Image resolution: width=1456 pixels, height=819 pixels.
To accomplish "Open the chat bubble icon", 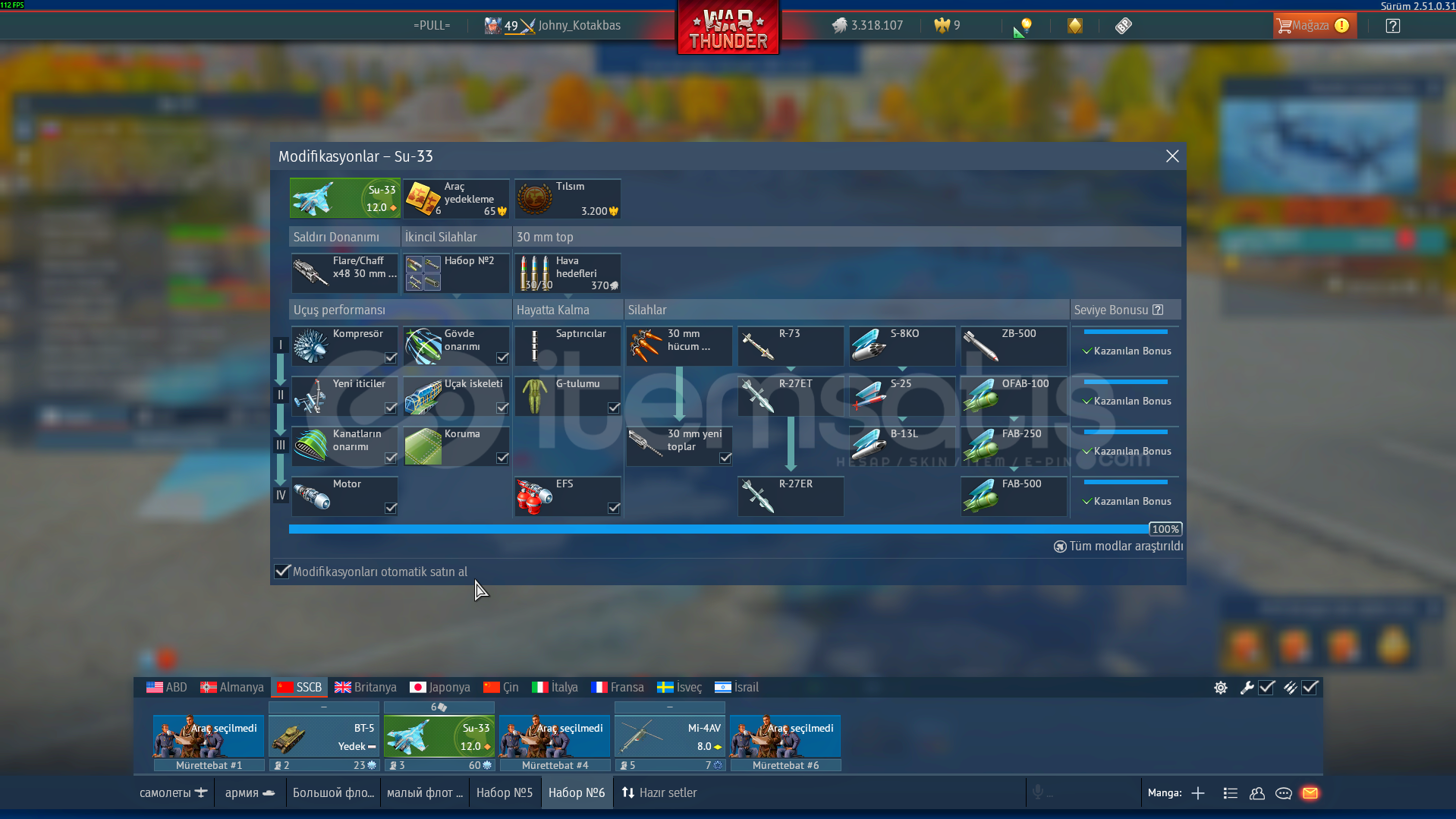I will click(1284, 793).
